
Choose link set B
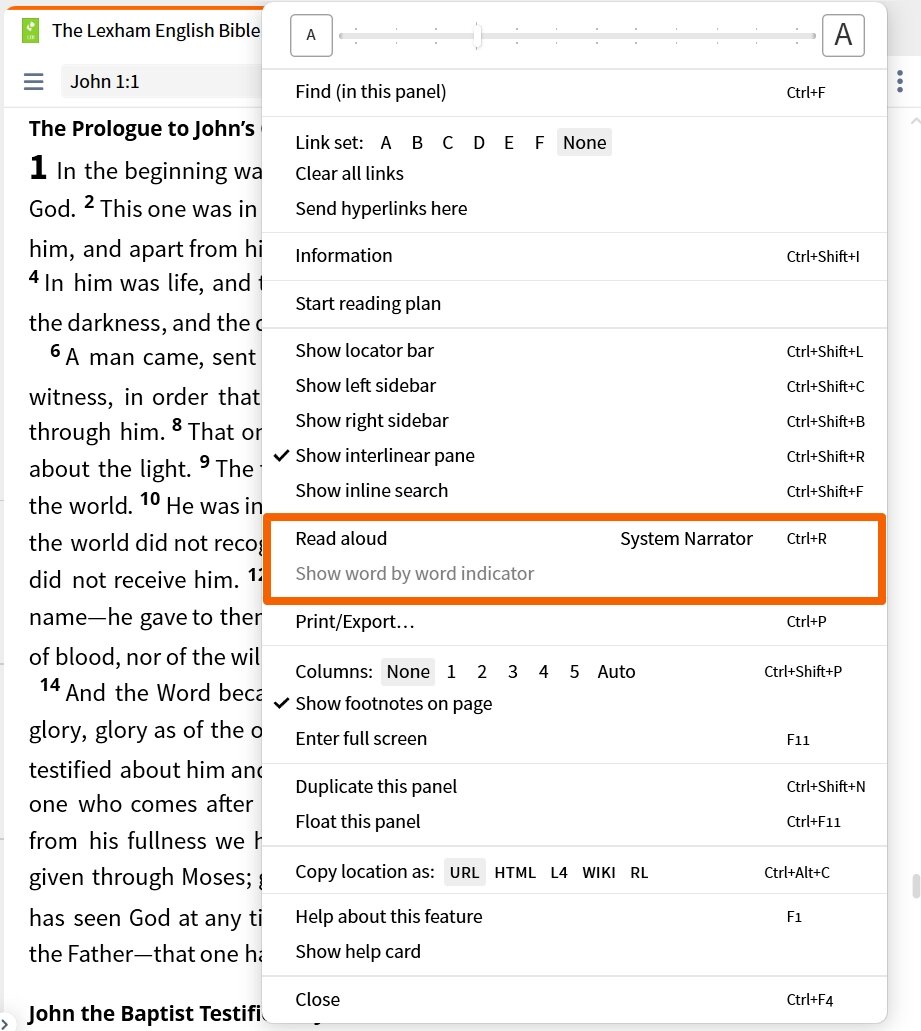pos(417,143)
